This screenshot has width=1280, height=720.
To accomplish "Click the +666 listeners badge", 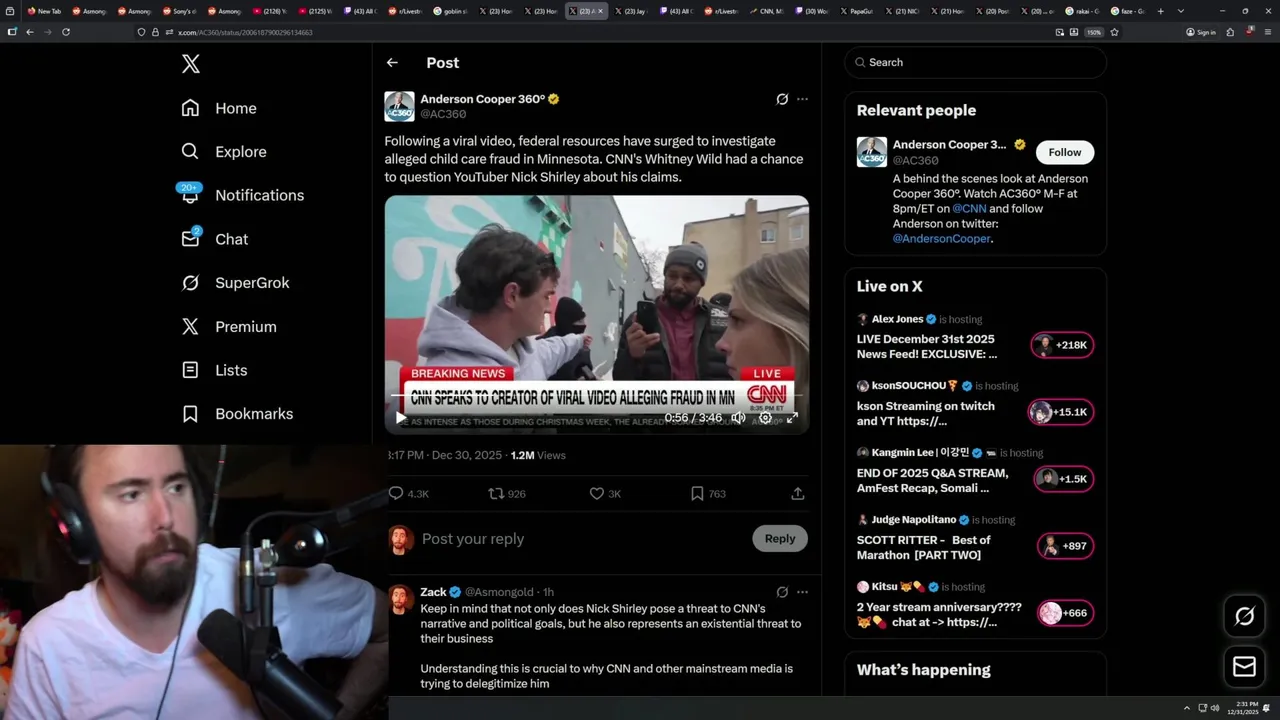I will (1066, 613).
